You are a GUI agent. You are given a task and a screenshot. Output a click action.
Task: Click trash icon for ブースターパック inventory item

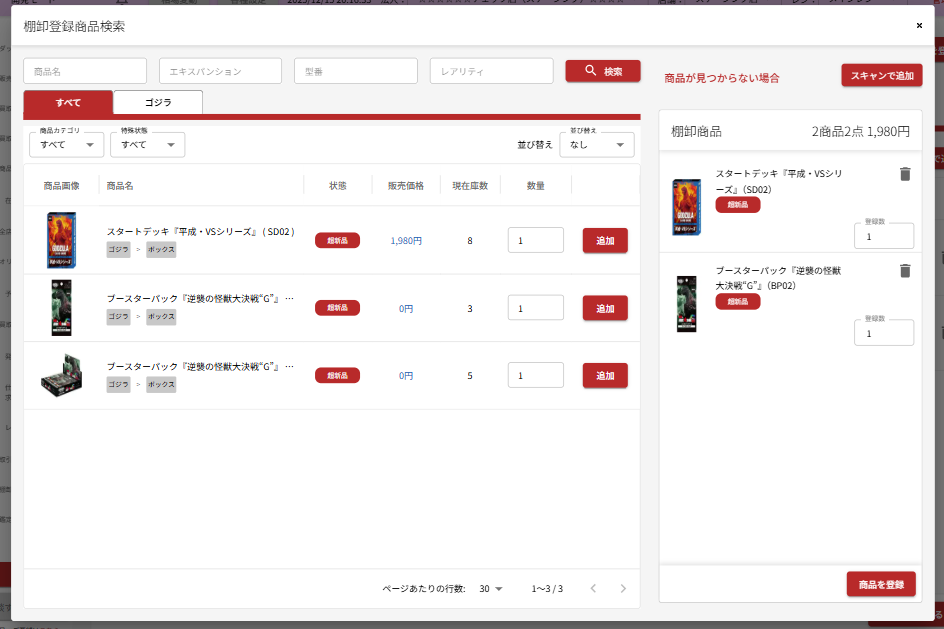tap(905, 271)
